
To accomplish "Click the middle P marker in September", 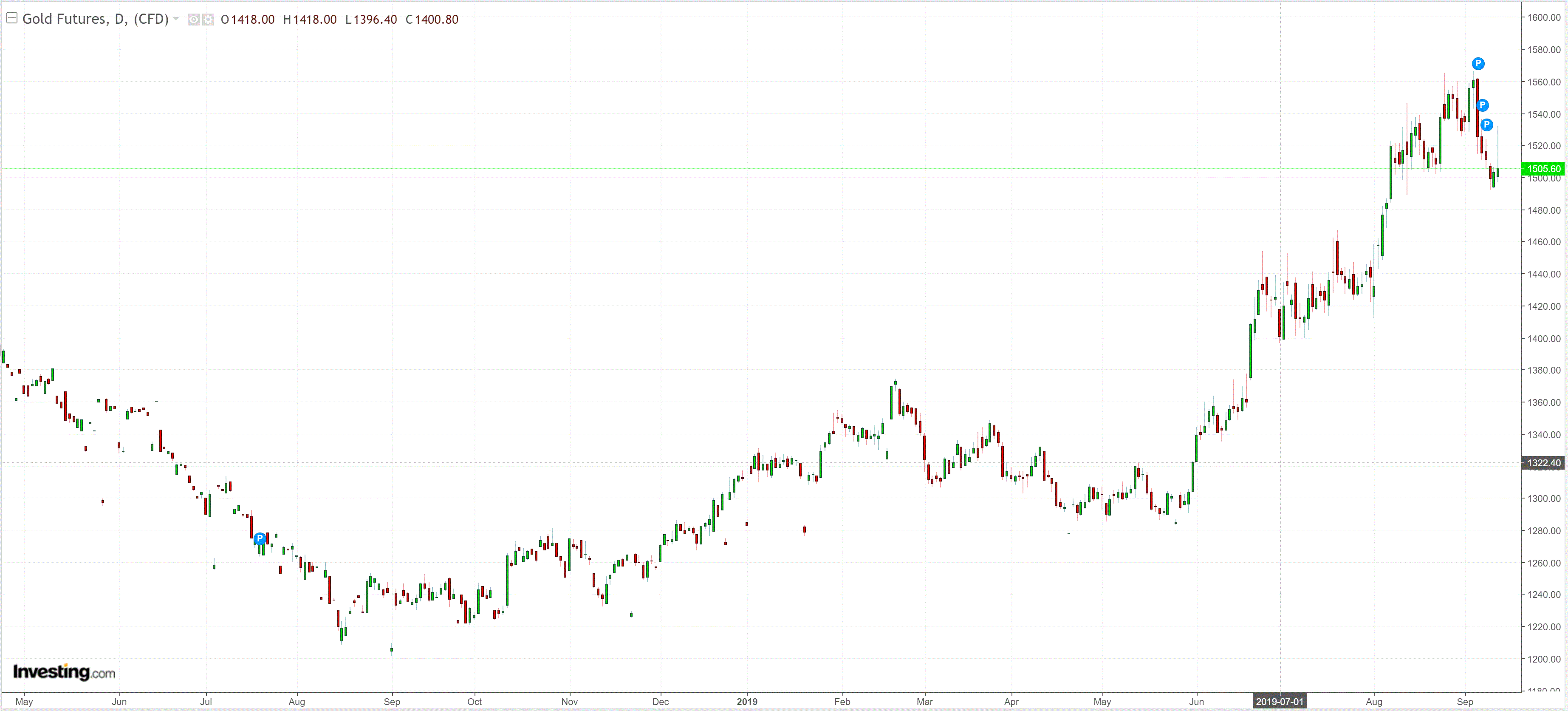I will tap(1482, 105).
